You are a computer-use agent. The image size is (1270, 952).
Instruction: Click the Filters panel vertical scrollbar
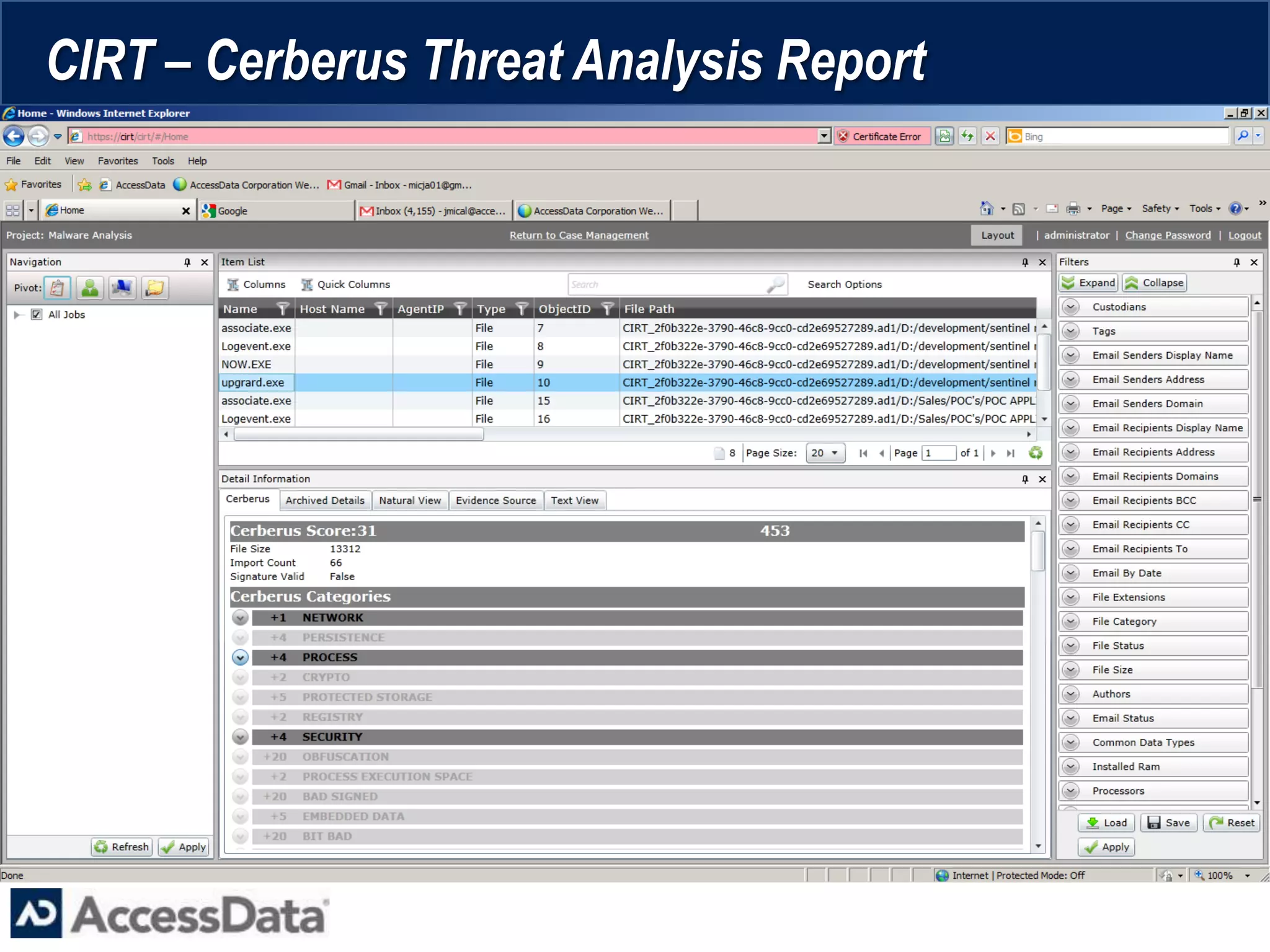click(x=1256, y=500)
